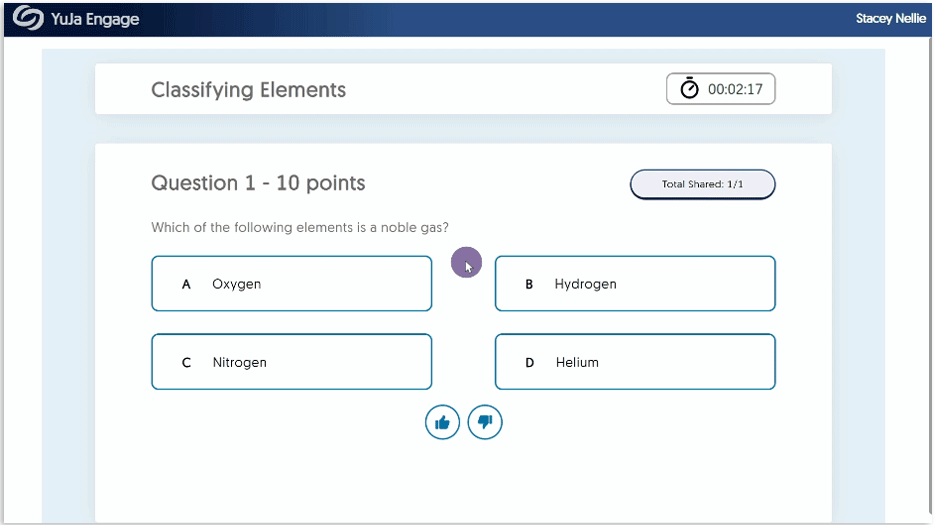Choose Nitrogen as the answer

(x=291, y=362)
